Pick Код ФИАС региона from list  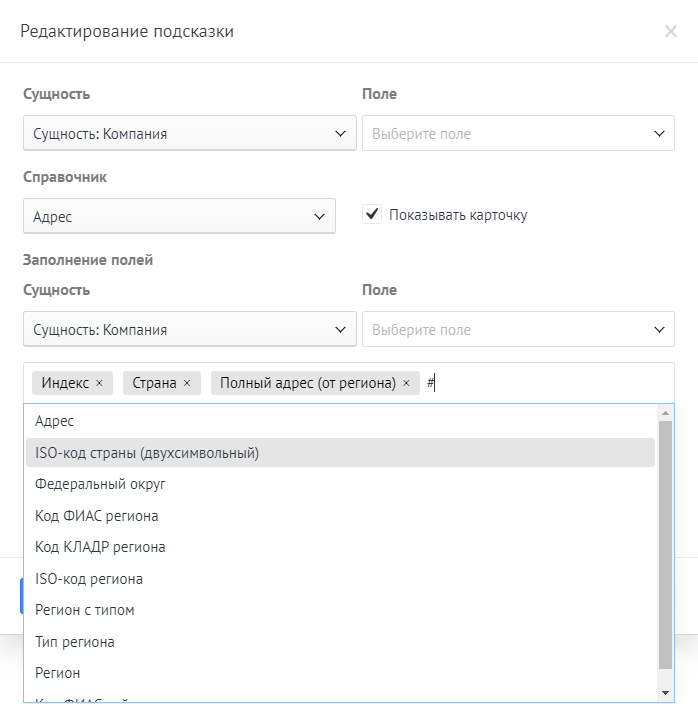pyautogui.click(x=340, y=516)
